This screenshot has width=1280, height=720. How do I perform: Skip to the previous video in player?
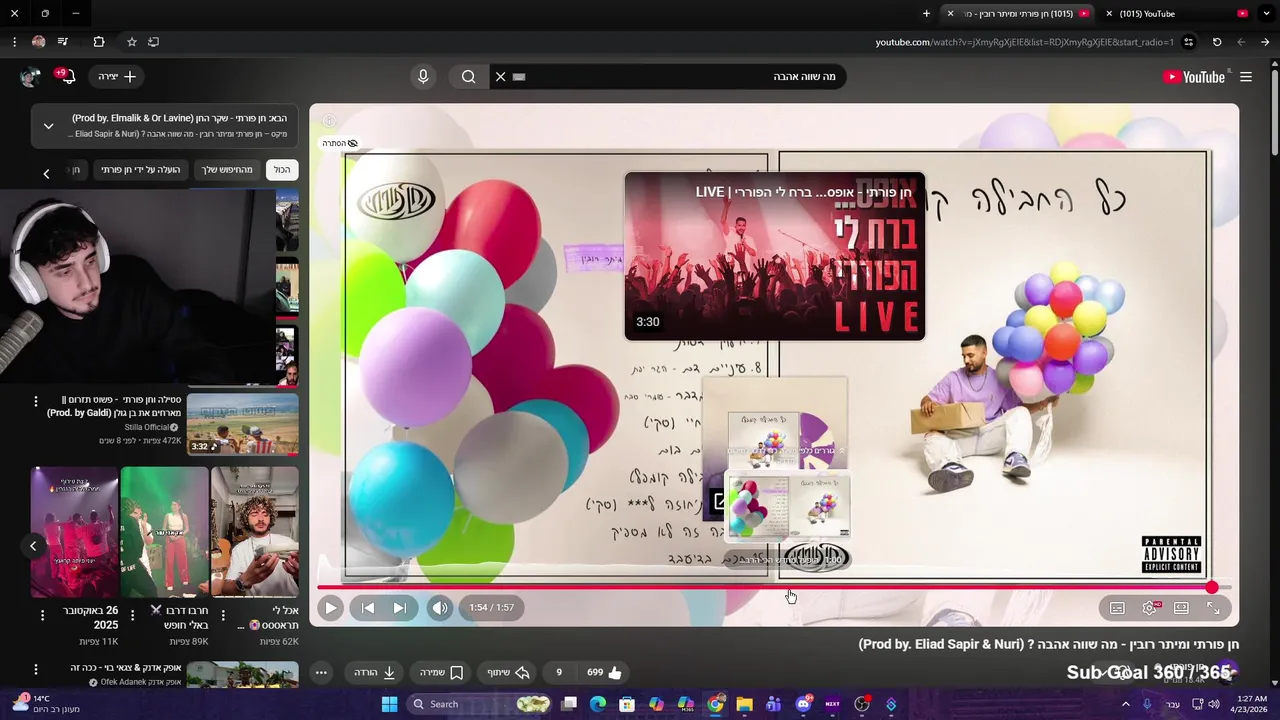[x=368, y=608]
